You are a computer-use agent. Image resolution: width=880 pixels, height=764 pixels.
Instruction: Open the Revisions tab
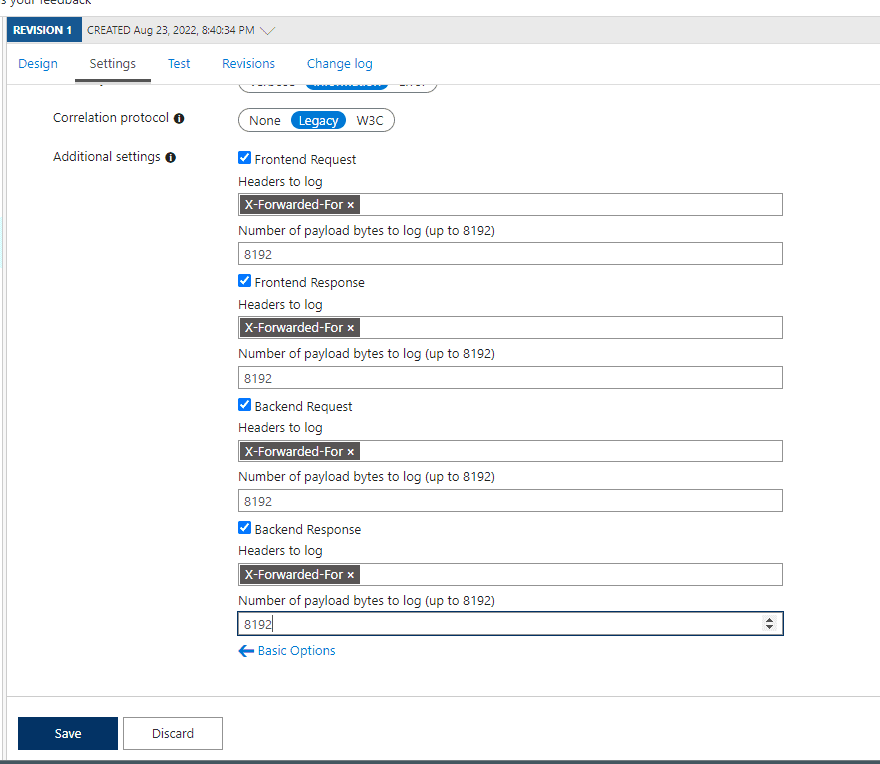tap(249, 63)
